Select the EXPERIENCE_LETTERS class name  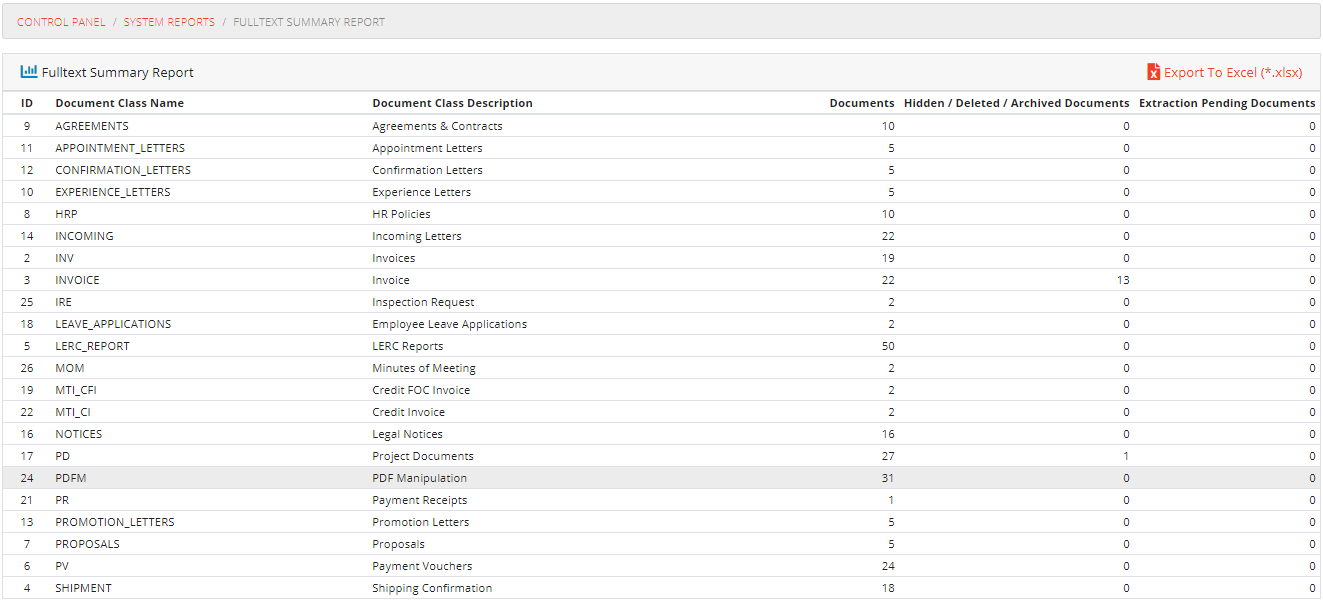[x=113, y=192]
